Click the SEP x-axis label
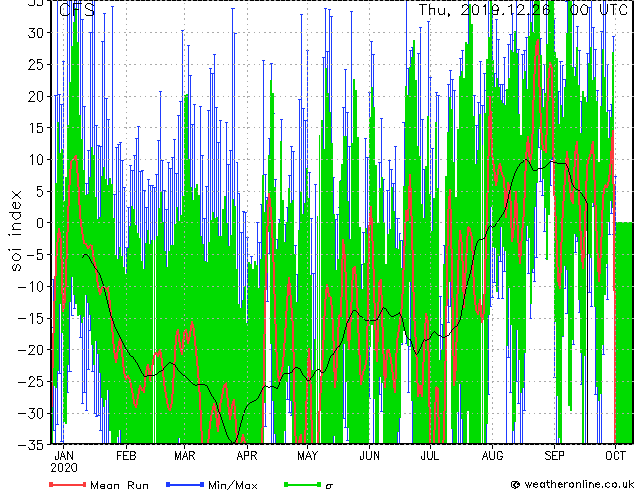The image size is (634, 490). pyautogui.click(x=554, y=456)
